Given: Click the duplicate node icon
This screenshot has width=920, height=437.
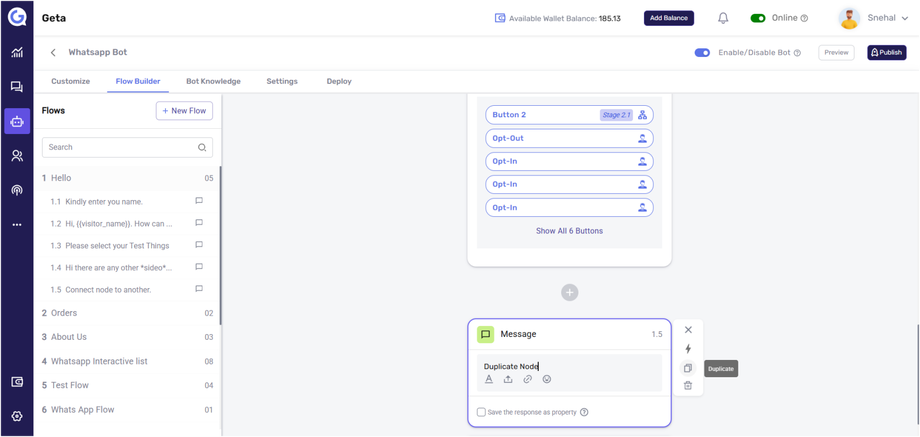Looking at the screenshot, I should [688, 368].
